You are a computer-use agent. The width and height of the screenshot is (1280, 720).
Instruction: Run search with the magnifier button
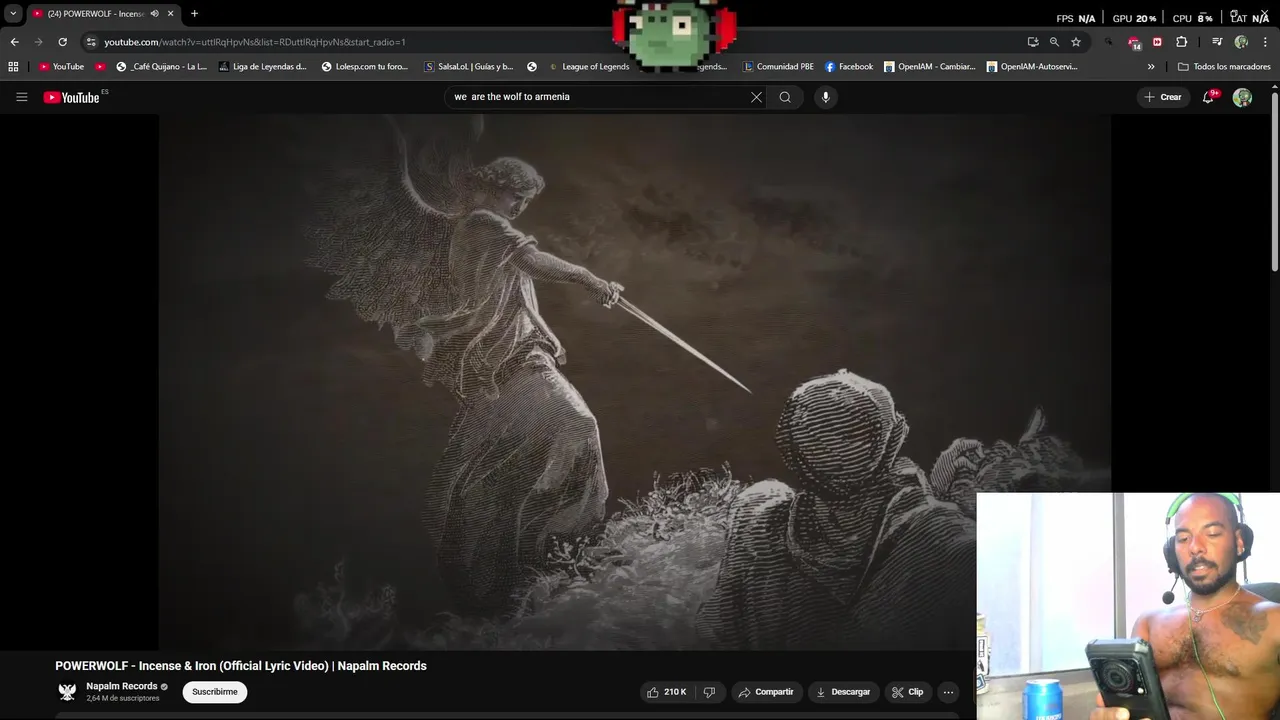[785, 97]
